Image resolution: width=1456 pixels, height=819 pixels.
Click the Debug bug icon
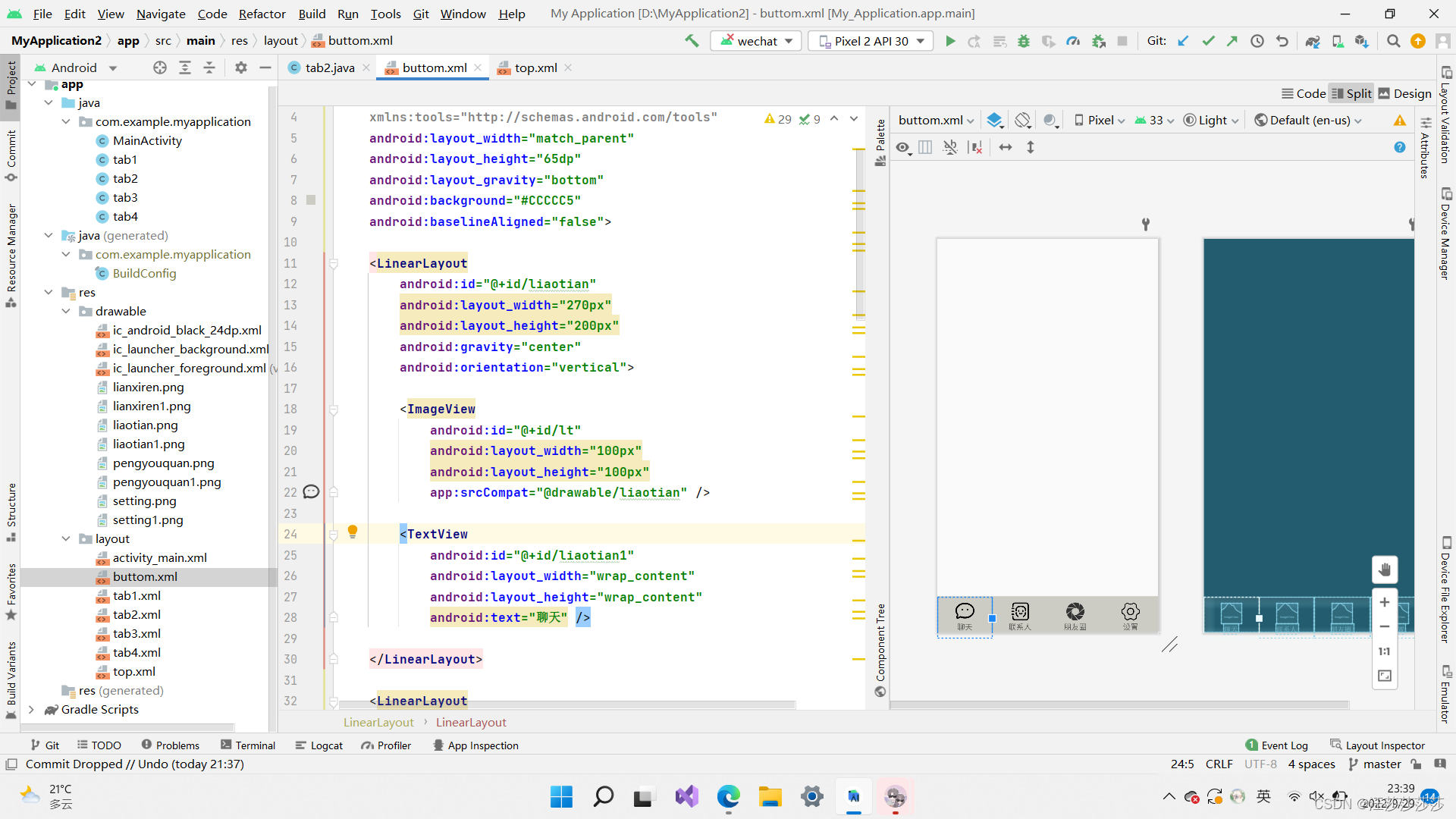click(x=1024, y=41)
